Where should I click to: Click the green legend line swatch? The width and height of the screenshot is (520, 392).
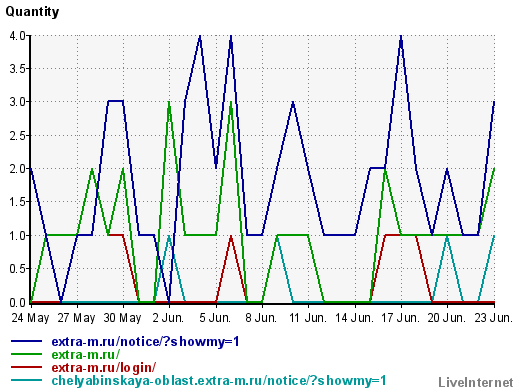tap(26, 354)
